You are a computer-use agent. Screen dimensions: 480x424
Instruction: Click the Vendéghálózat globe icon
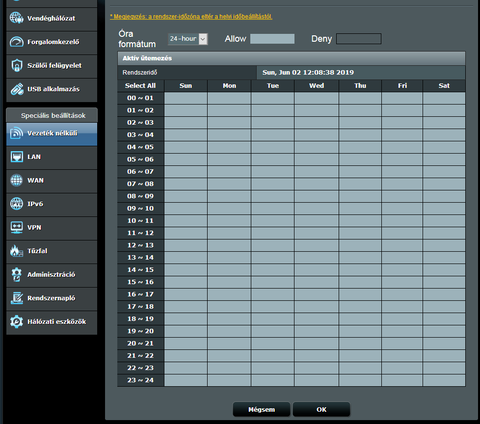tap(16, 18)
